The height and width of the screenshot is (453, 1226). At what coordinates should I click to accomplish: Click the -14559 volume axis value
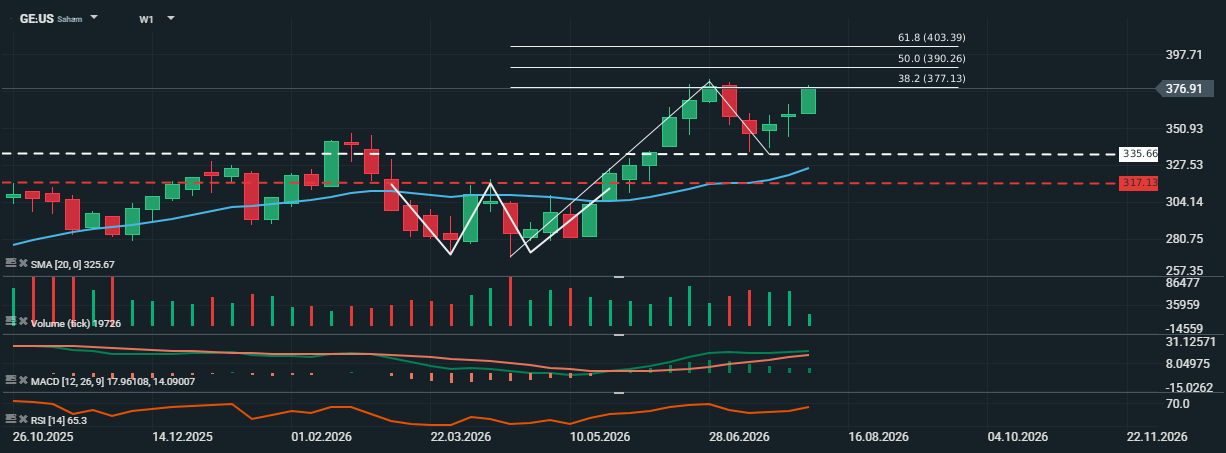(1184, 328)
